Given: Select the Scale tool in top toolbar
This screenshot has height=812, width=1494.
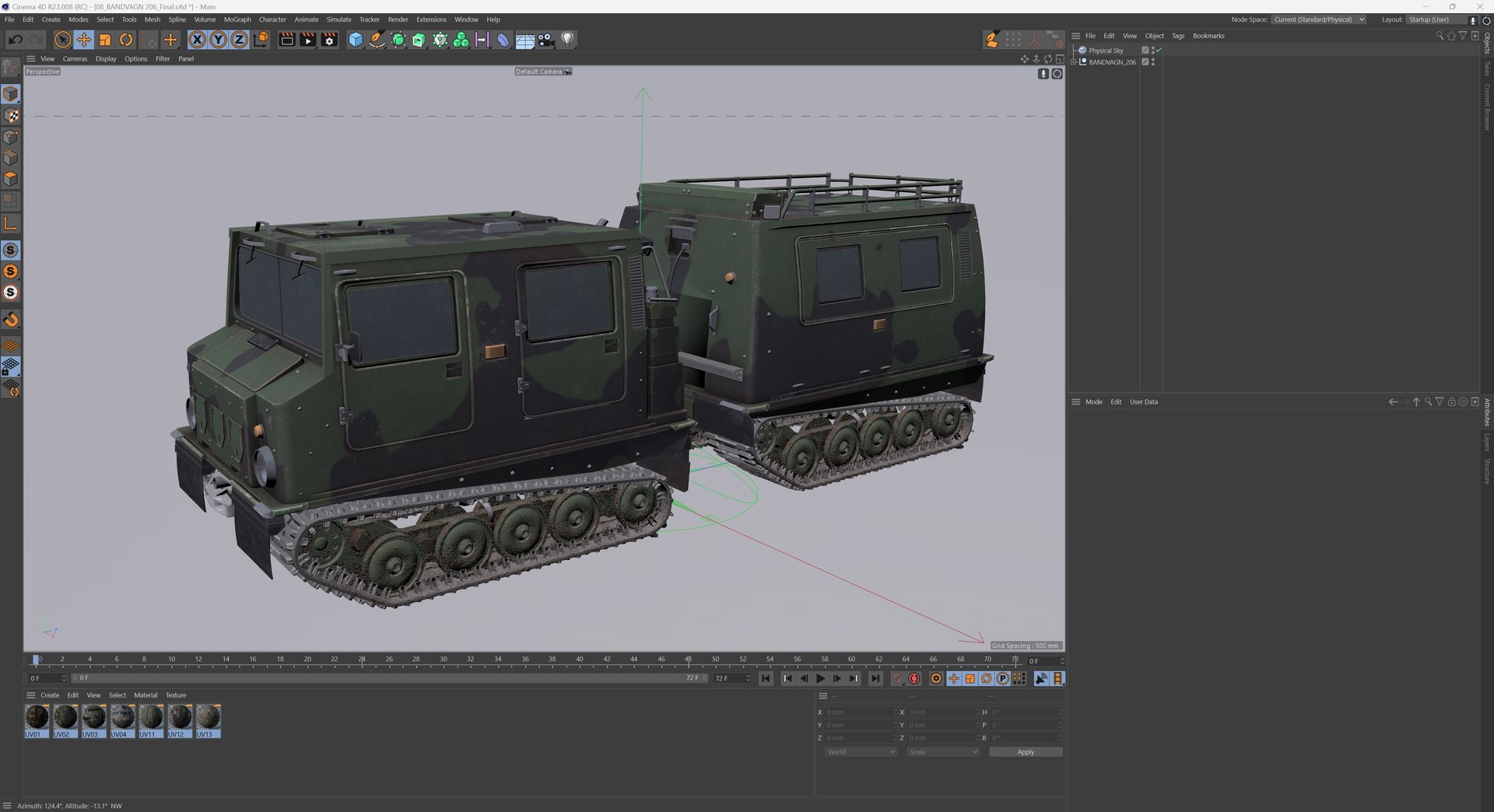Looking at the screenshot, I should pos(105,40).
